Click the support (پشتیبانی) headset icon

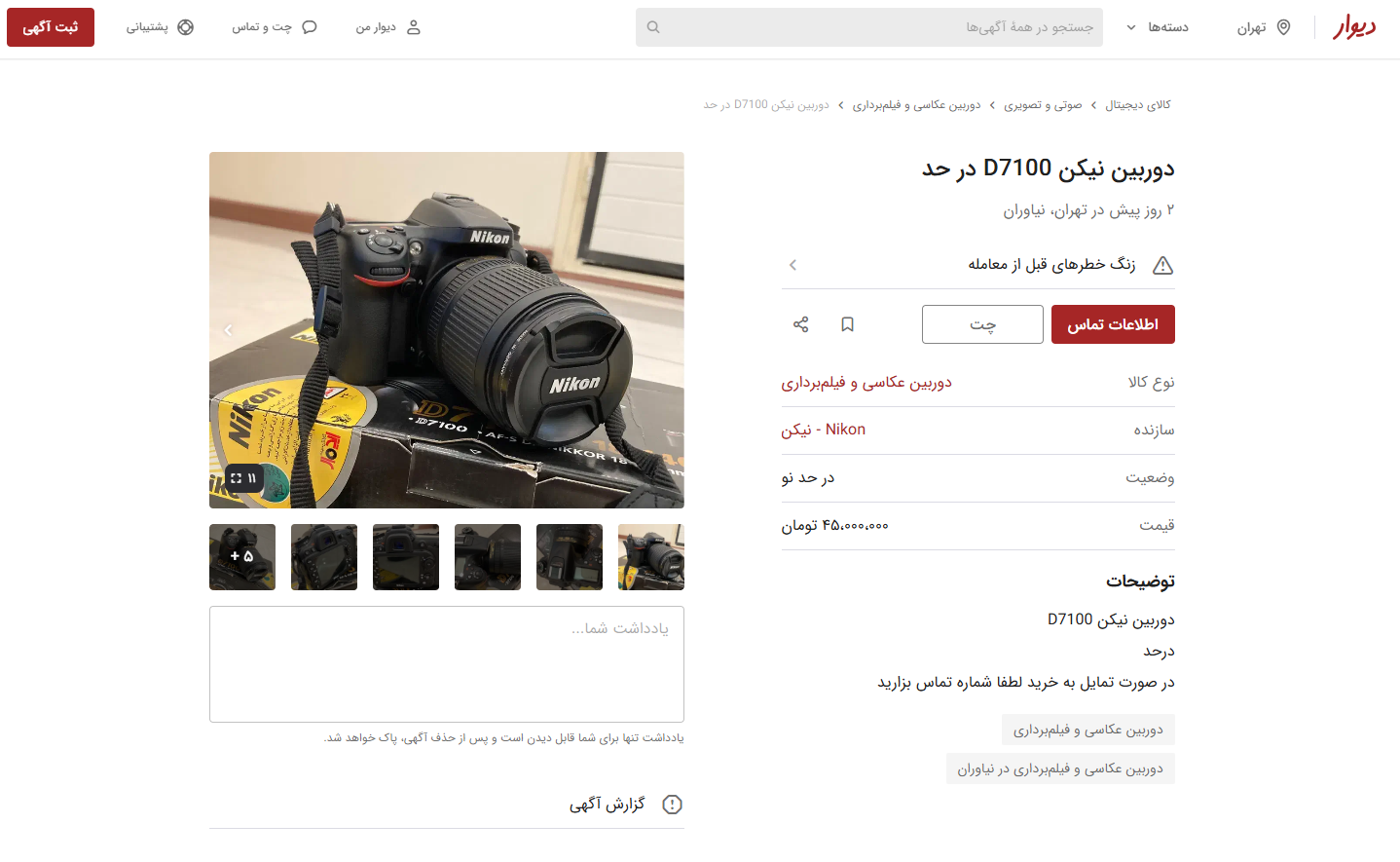[184, 26]
